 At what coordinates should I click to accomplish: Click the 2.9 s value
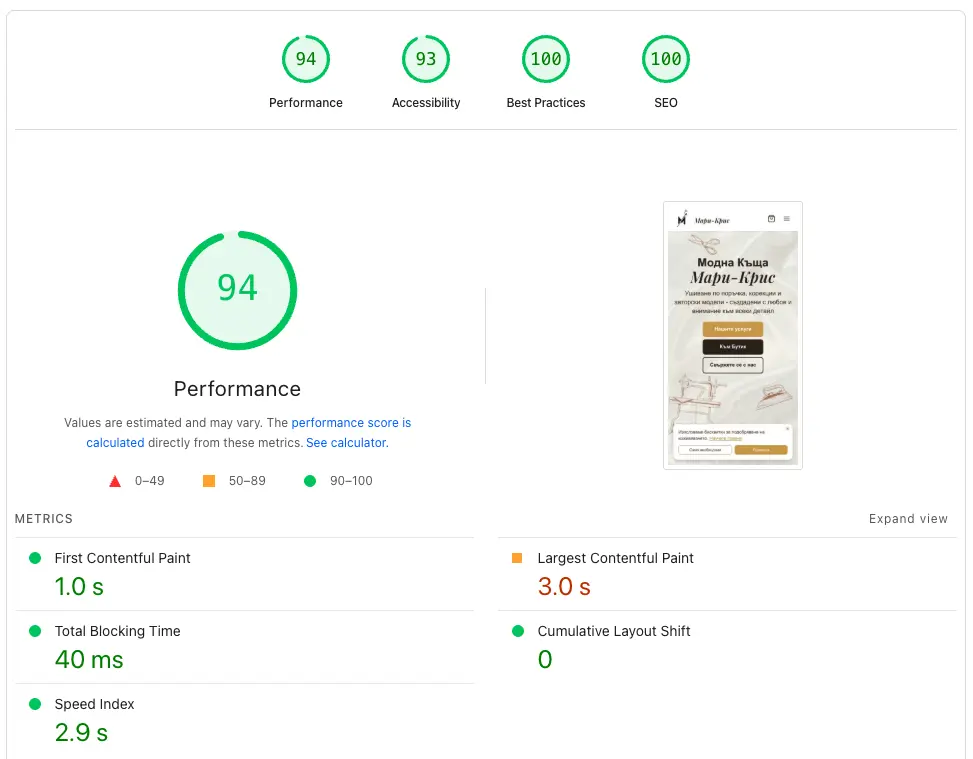[x=81, y=732]
